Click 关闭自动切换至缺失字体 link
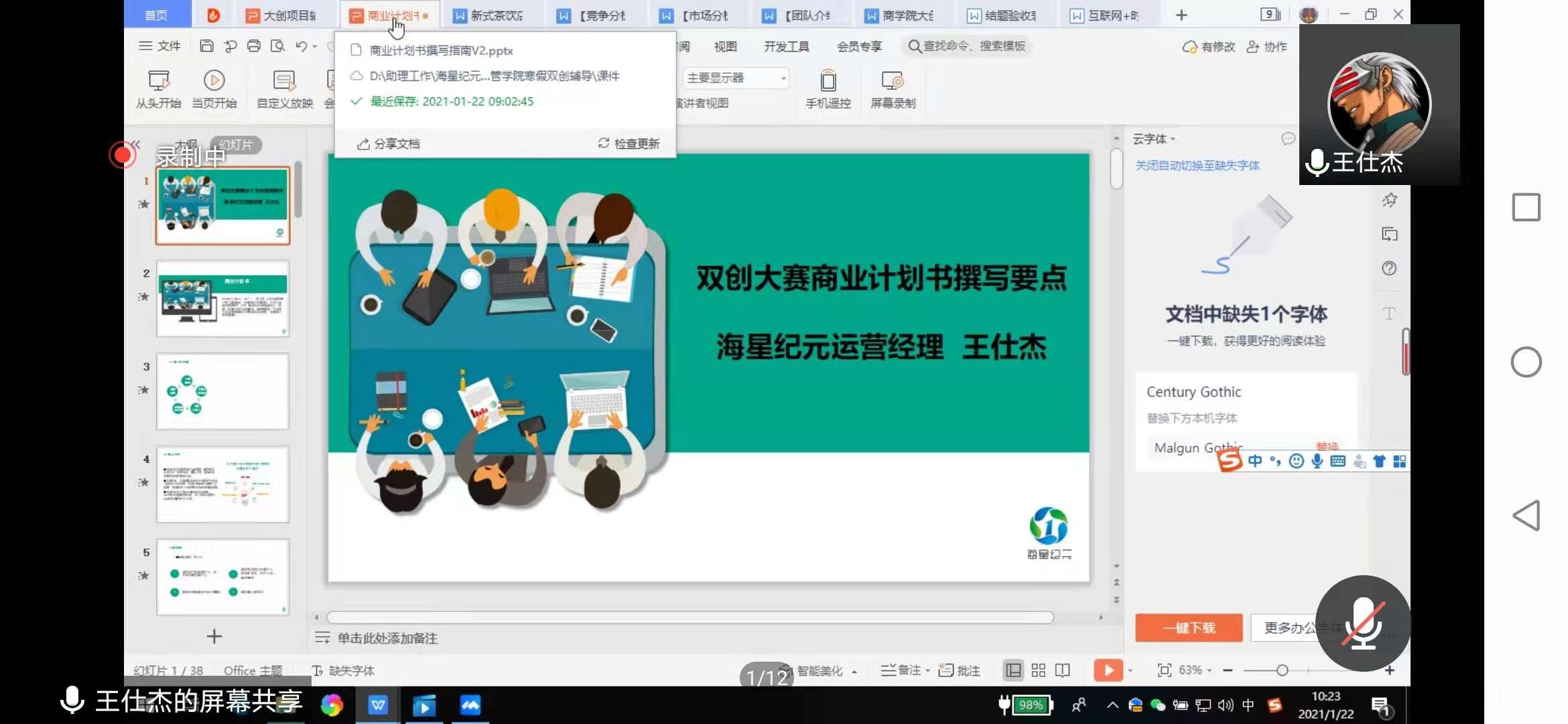This screenshot has width=1568, height=724. click(1197, 165)
